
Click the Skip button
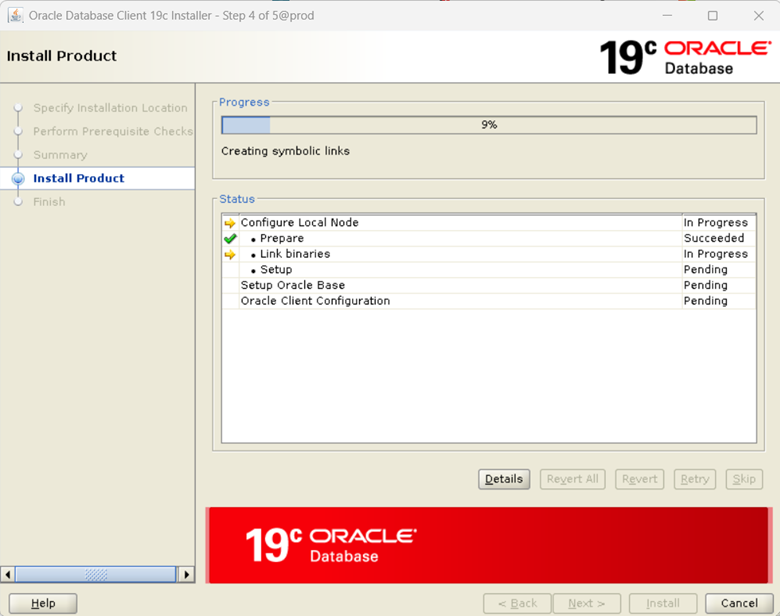coord(744,479)
